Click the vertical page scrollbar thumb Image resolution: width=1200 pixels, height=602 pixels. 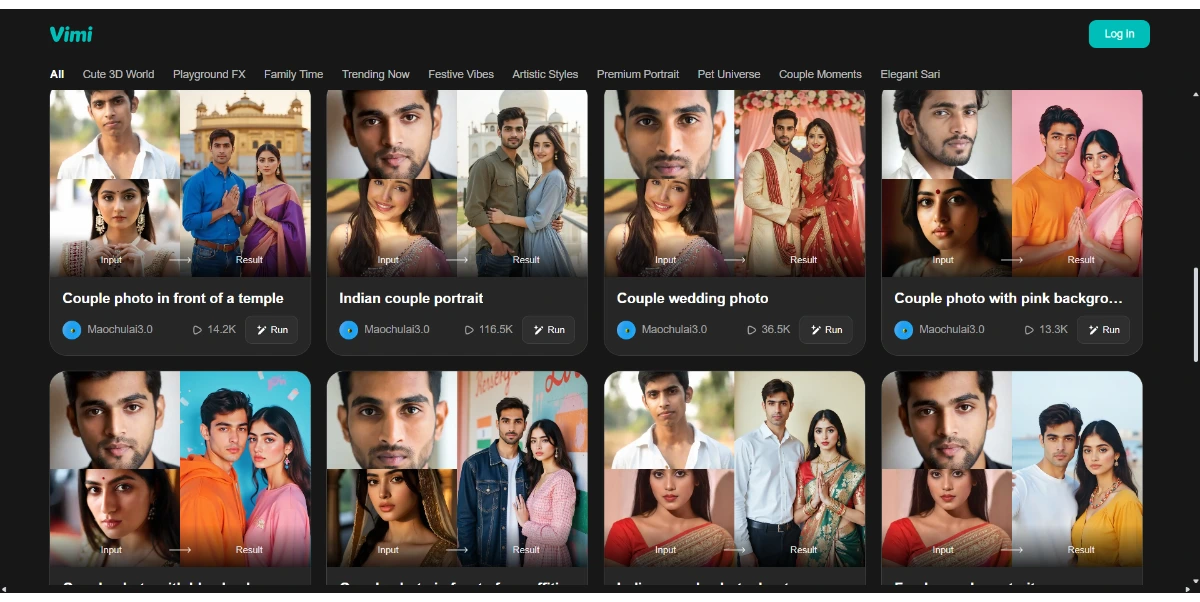click(1196, 315)
